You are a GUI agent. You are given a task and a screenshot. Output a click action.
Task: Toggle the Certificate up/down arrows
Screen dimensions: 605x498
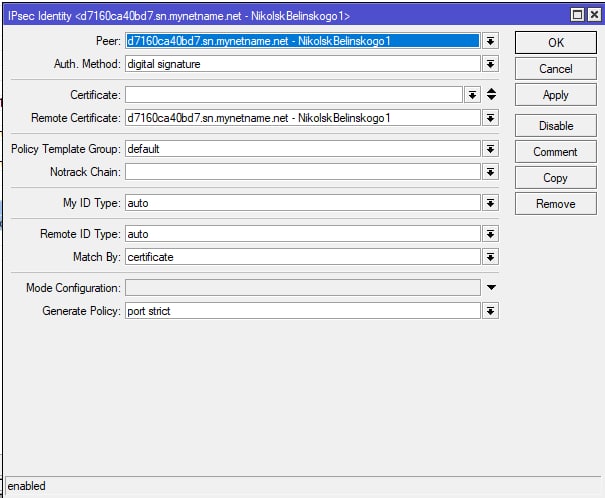coord(491,95)
